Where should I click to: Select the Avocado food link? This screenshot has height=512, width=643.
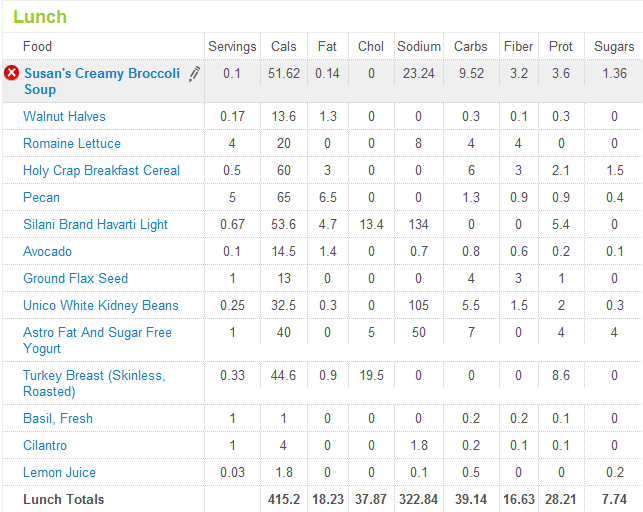(47, 252)
